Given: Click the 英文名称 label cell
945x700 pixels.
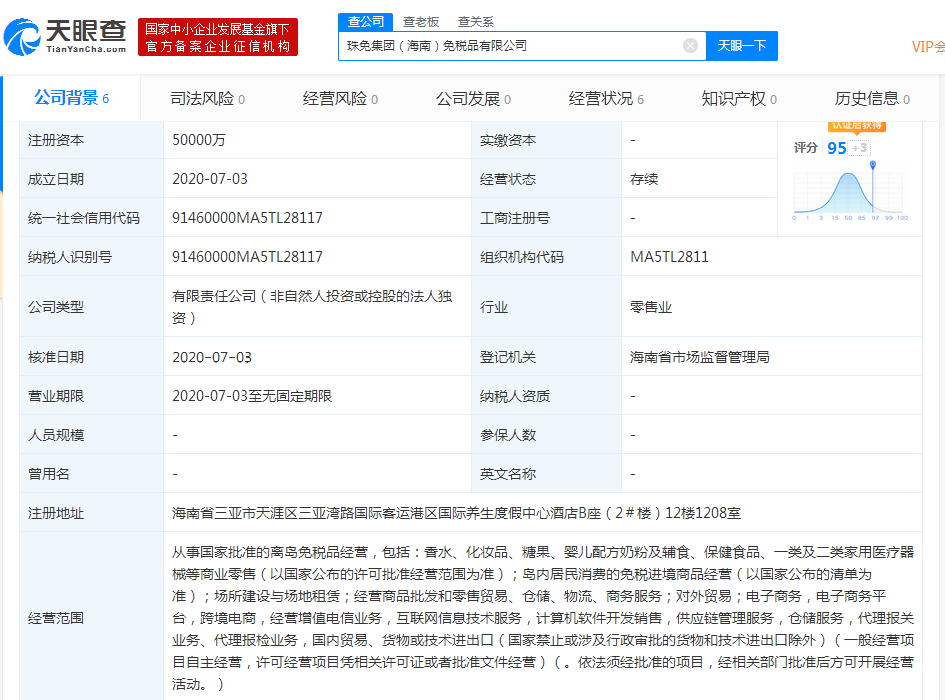Looking at the screenshot, I should tap(546, 474).
